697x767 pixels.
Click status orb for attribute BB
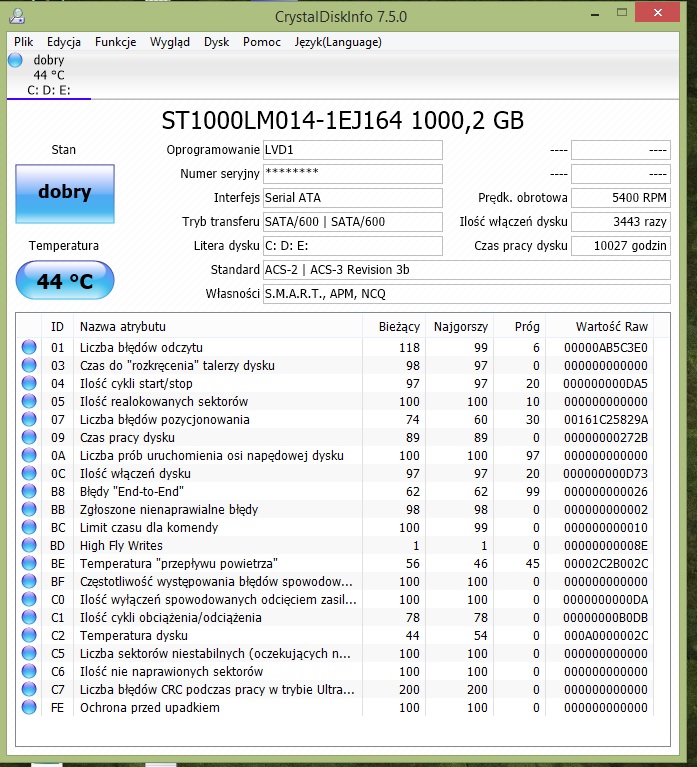click(29, 510)
